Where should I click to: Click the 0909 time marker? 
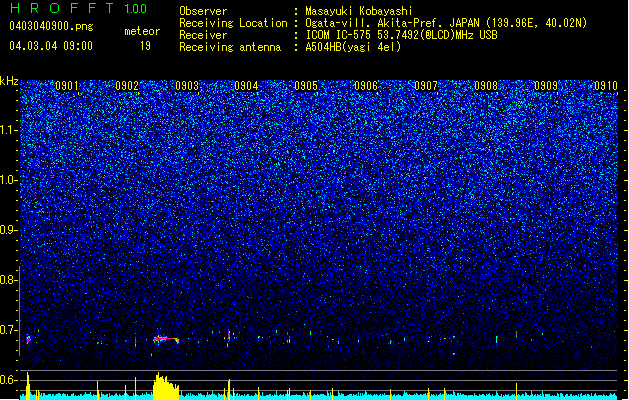(546, 86)
